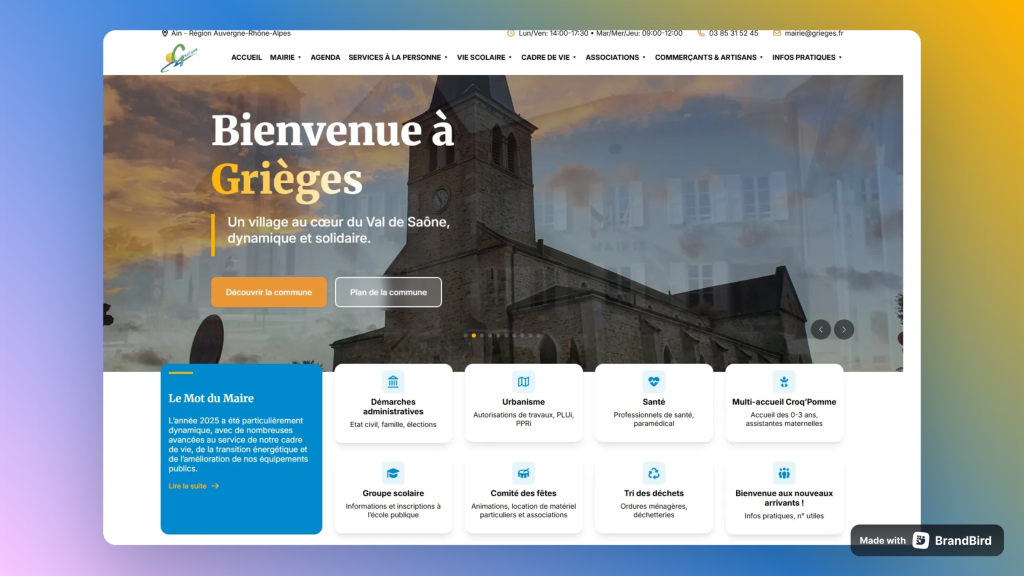
Task: Expand the Commerçants & Artisans dropdown
Action: [709, 57]
